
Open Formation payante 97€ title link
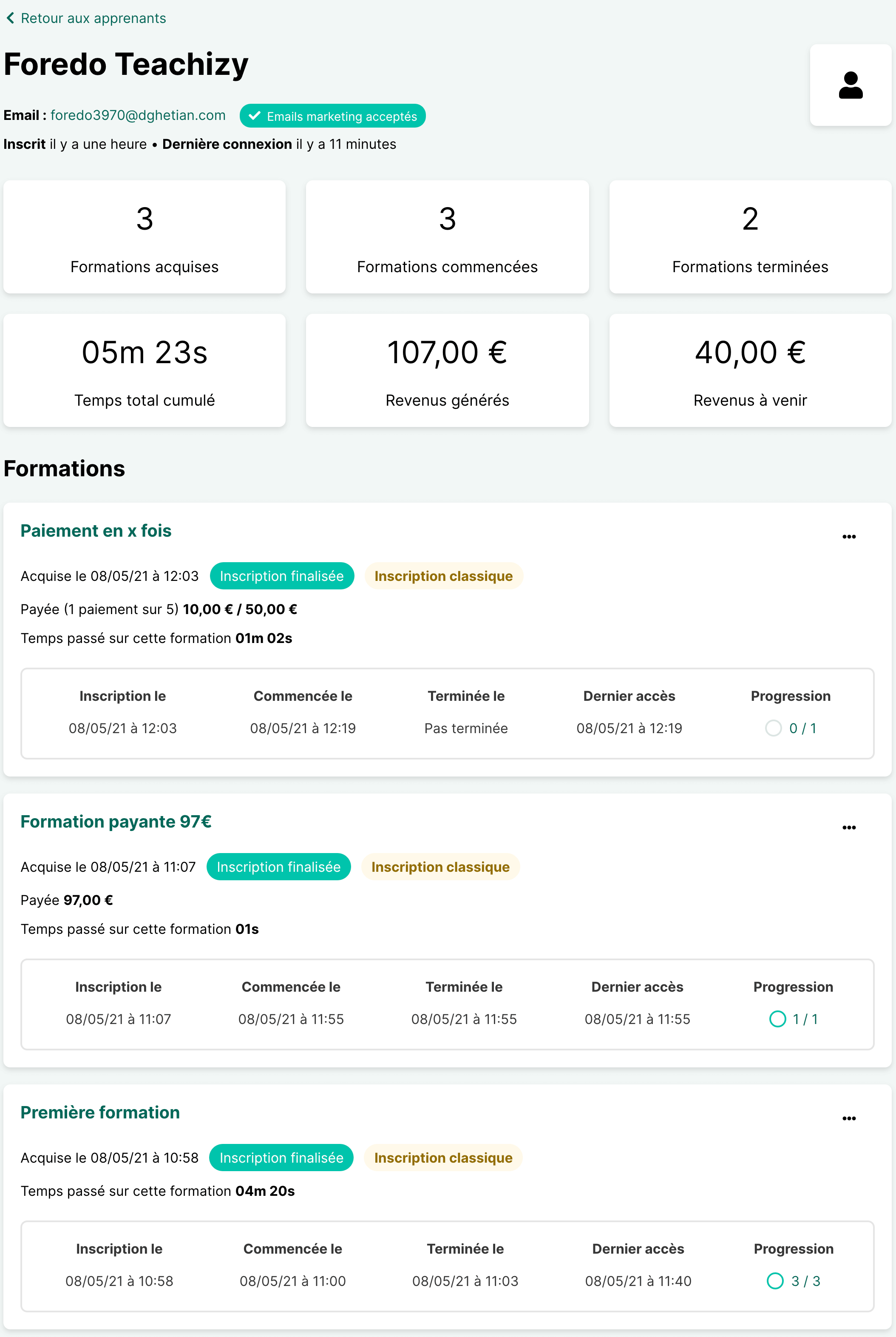coord(116,822)
